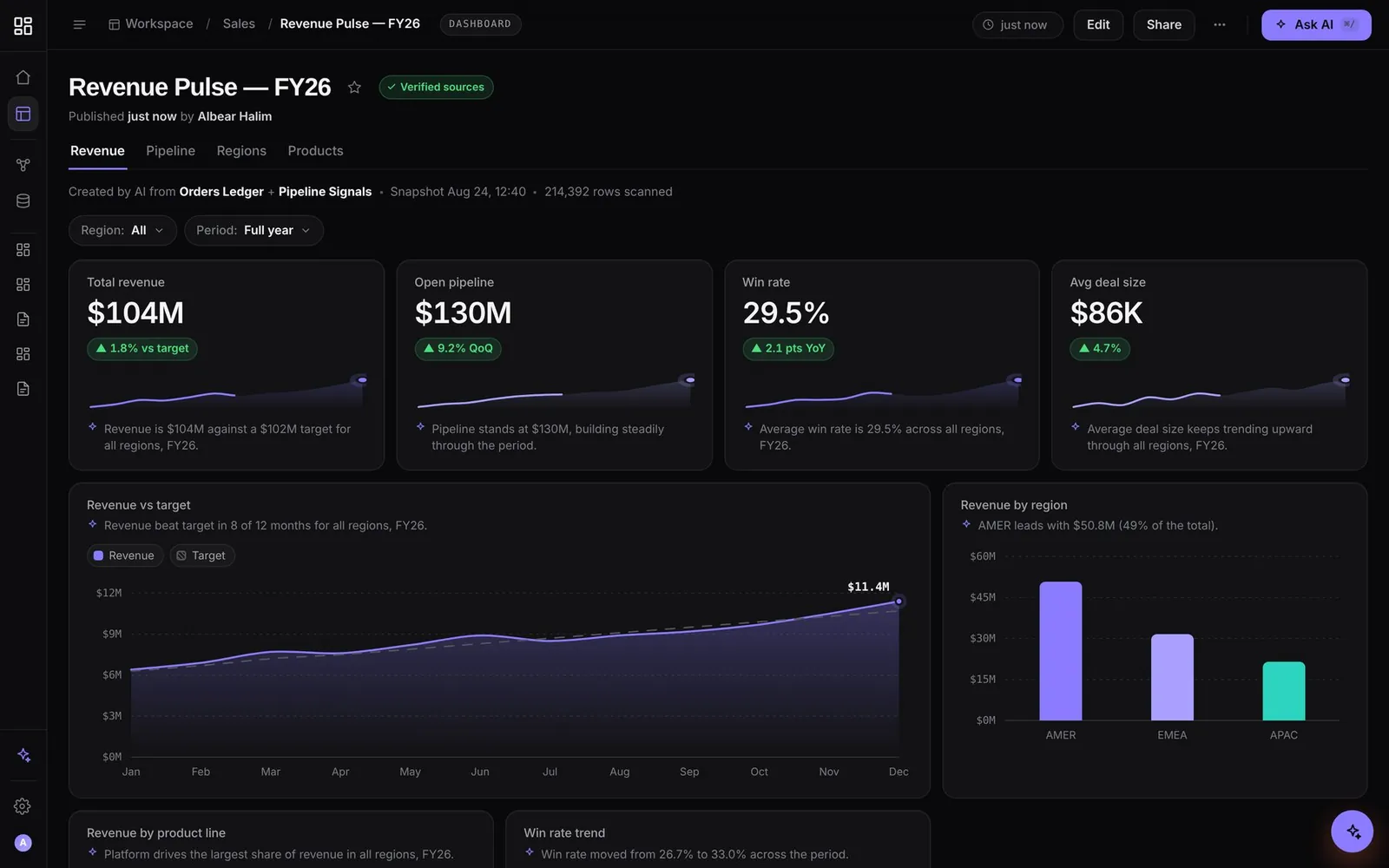
Task: Click '214,392 rows scanned' text
Action: [609, 192]
